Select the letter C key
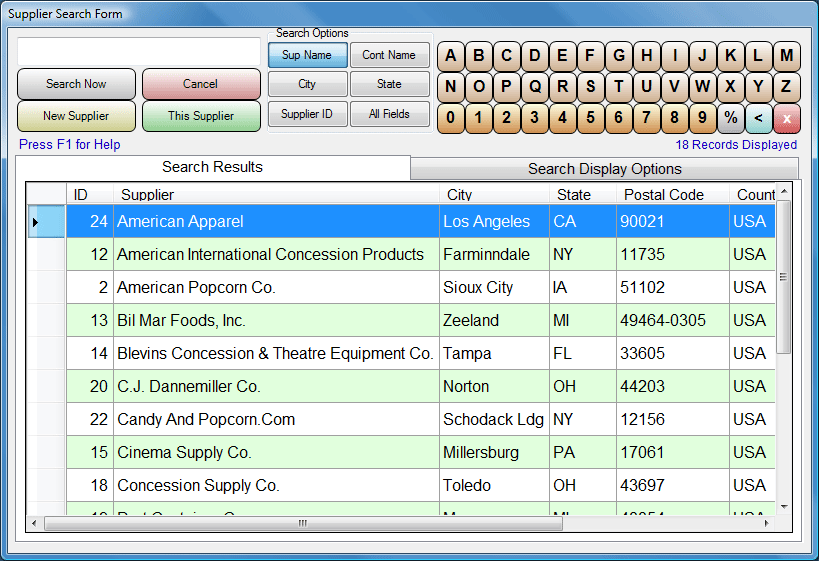This screenshot has width=819, height=561. (506, 56)
